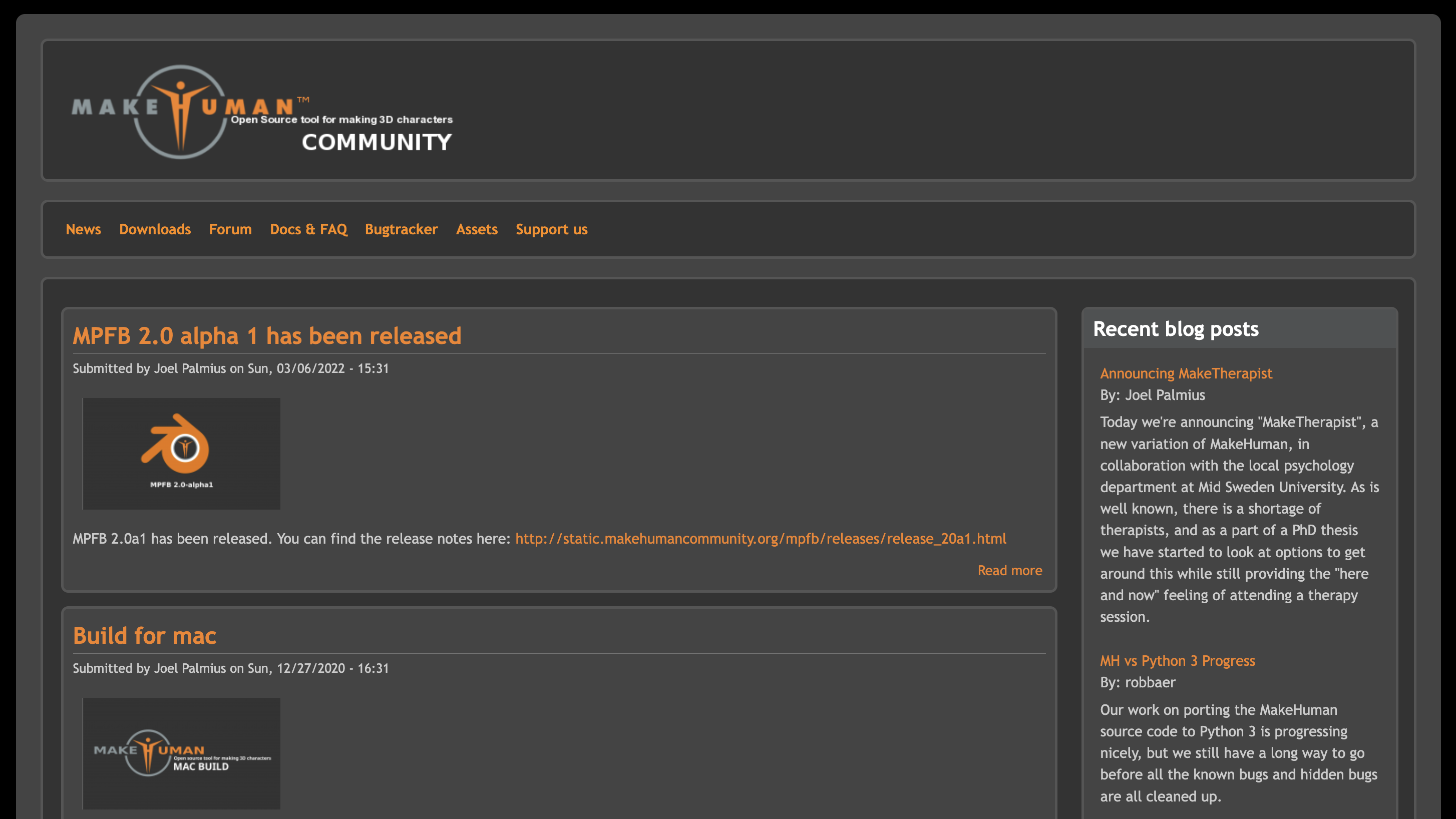Open the release_20a1.html release notes link
1456x819 pixels.
pos(761,539)
